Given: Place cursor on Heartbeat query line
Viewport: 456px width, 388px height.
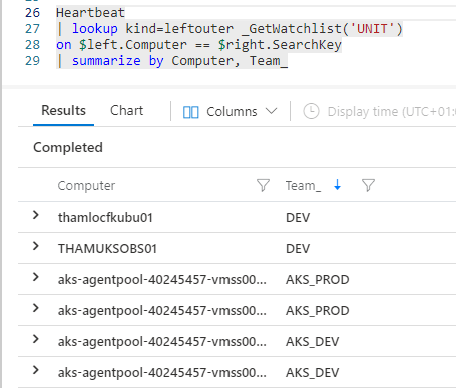Looking at the screenshot, I should click(90, 13).
